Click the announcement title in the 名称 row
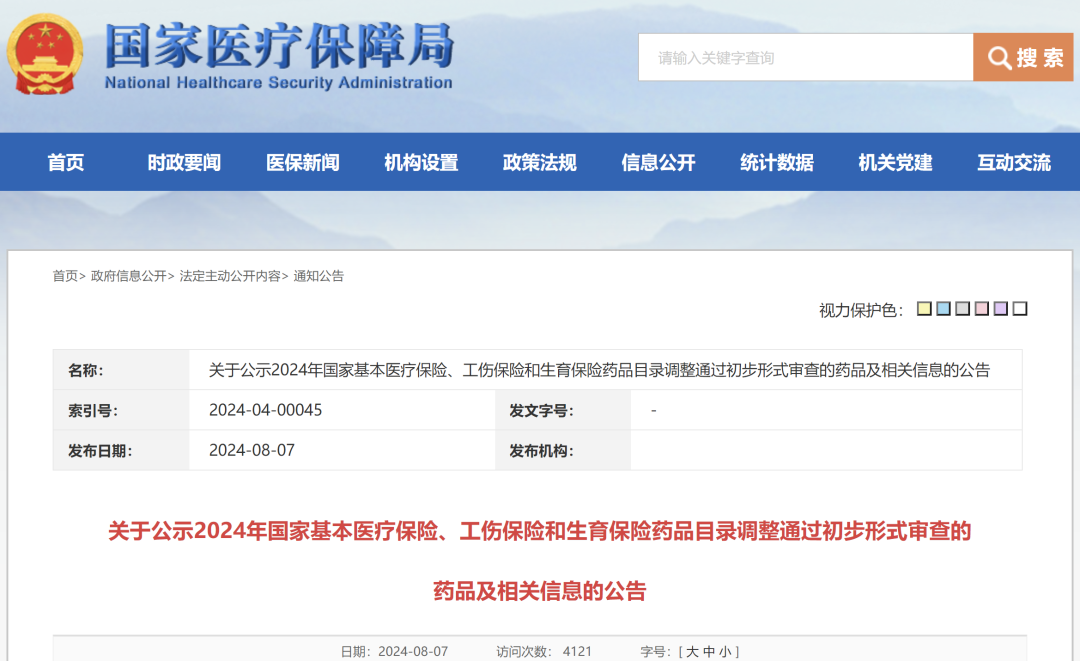Image resolution: width=1080 pixels, height=661 pixels. point(599,370)
